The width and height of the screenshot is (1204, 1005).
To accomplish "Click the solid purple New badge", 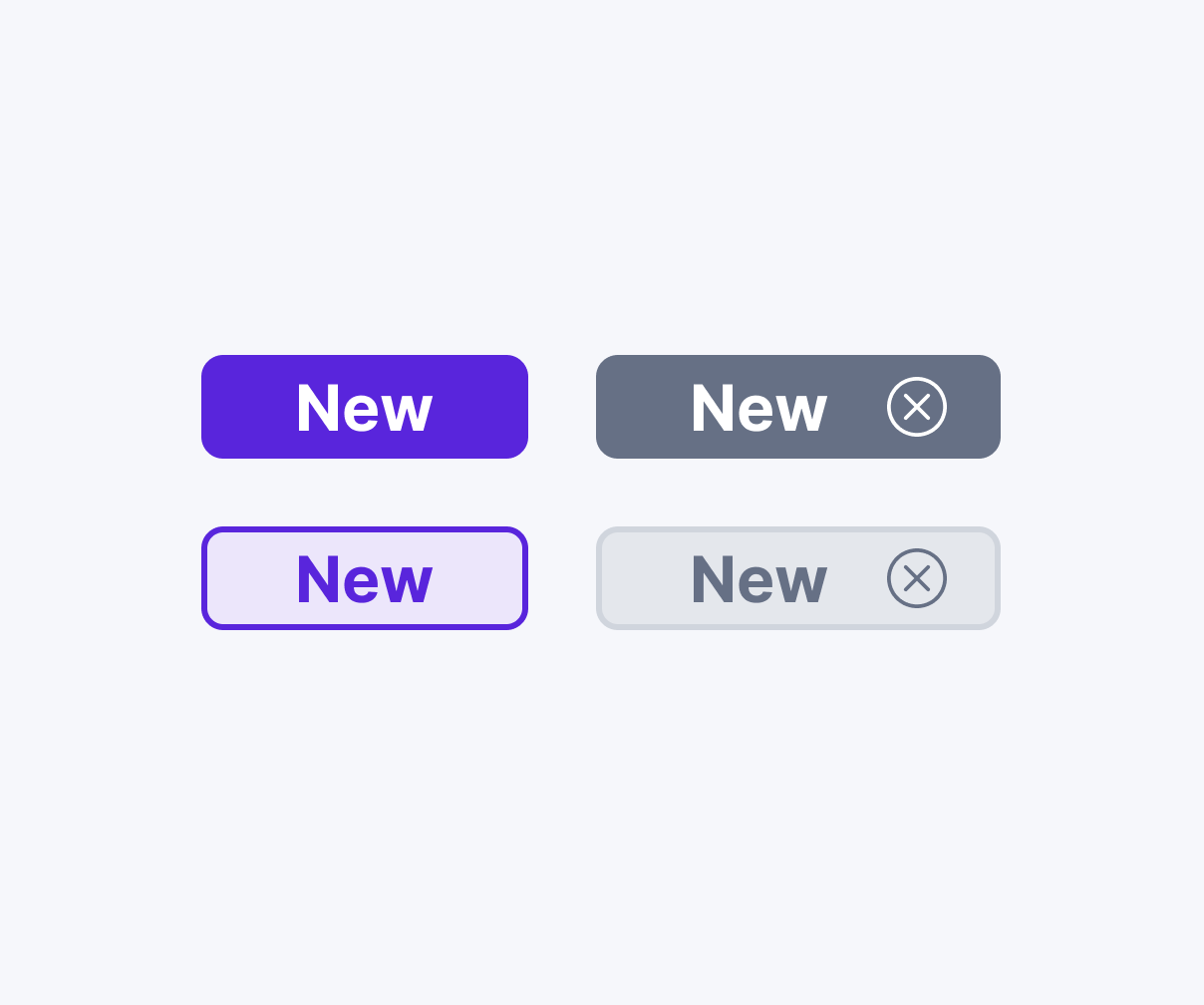I will click(364, 407).
